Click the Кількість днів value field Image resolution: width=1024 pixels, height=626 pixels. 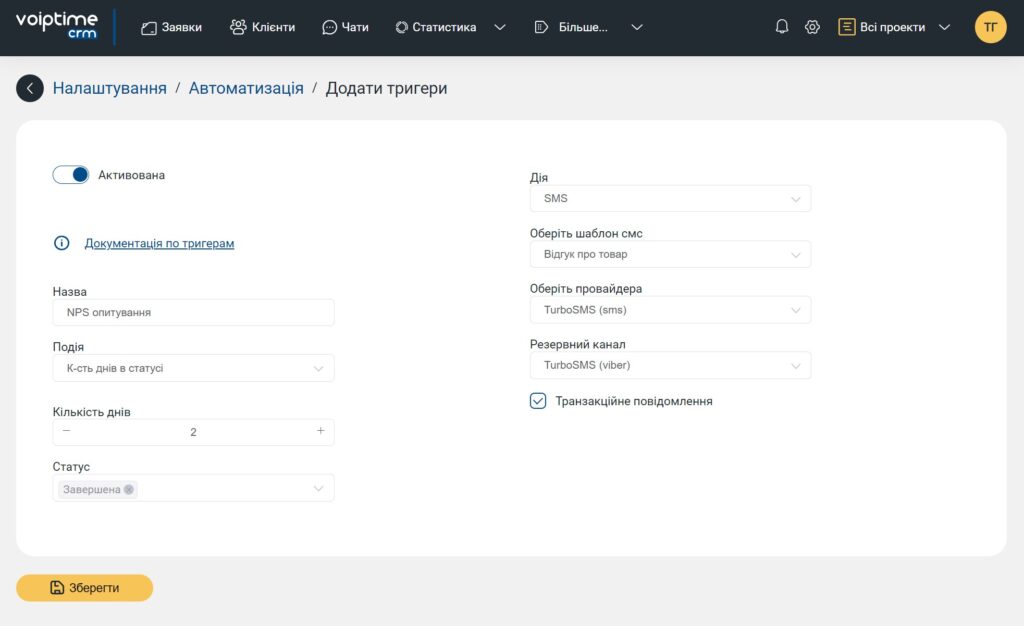tap(193, 432)
